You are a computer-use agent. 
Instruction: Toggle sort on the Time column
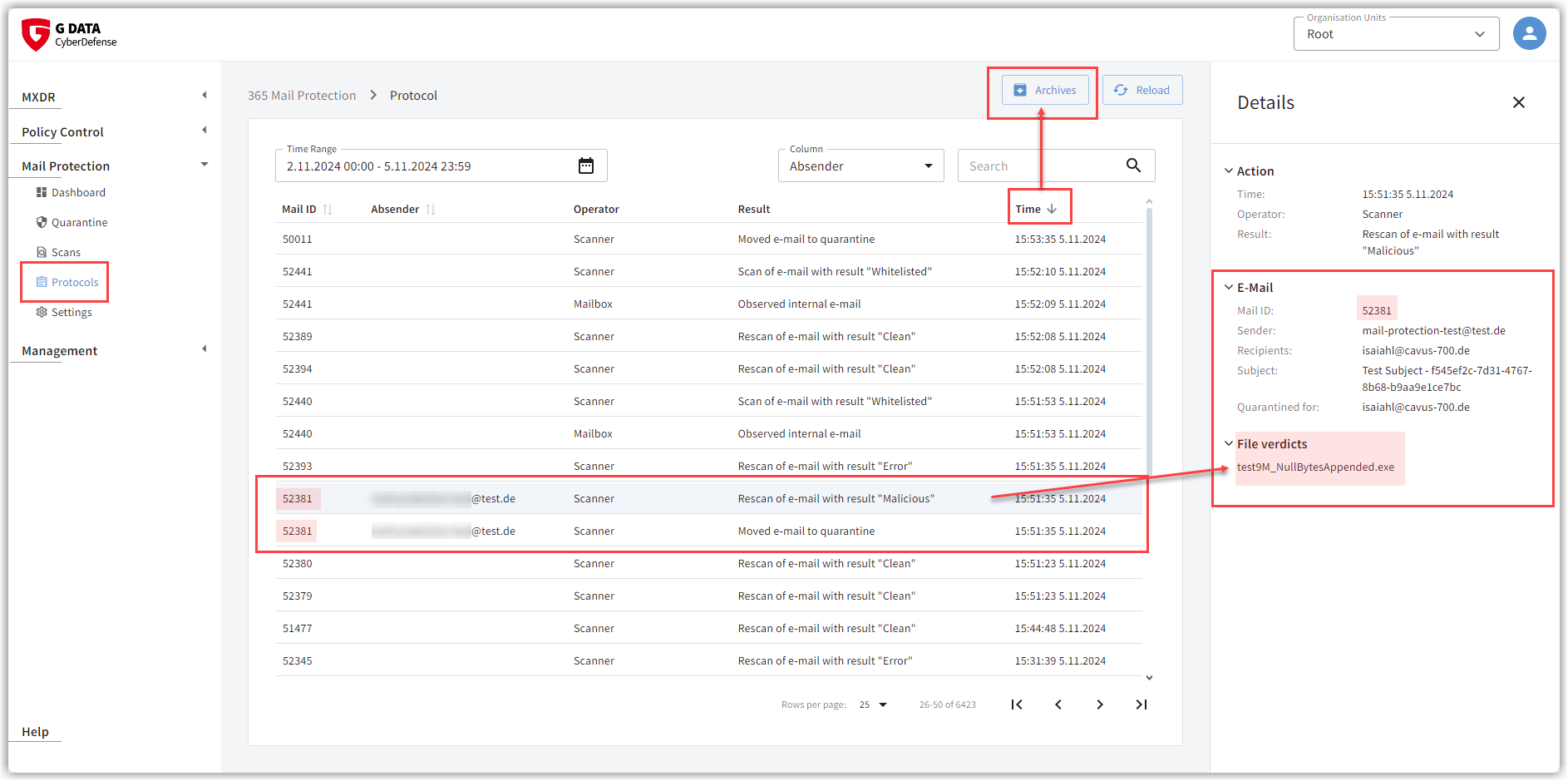coord(1036,209)
